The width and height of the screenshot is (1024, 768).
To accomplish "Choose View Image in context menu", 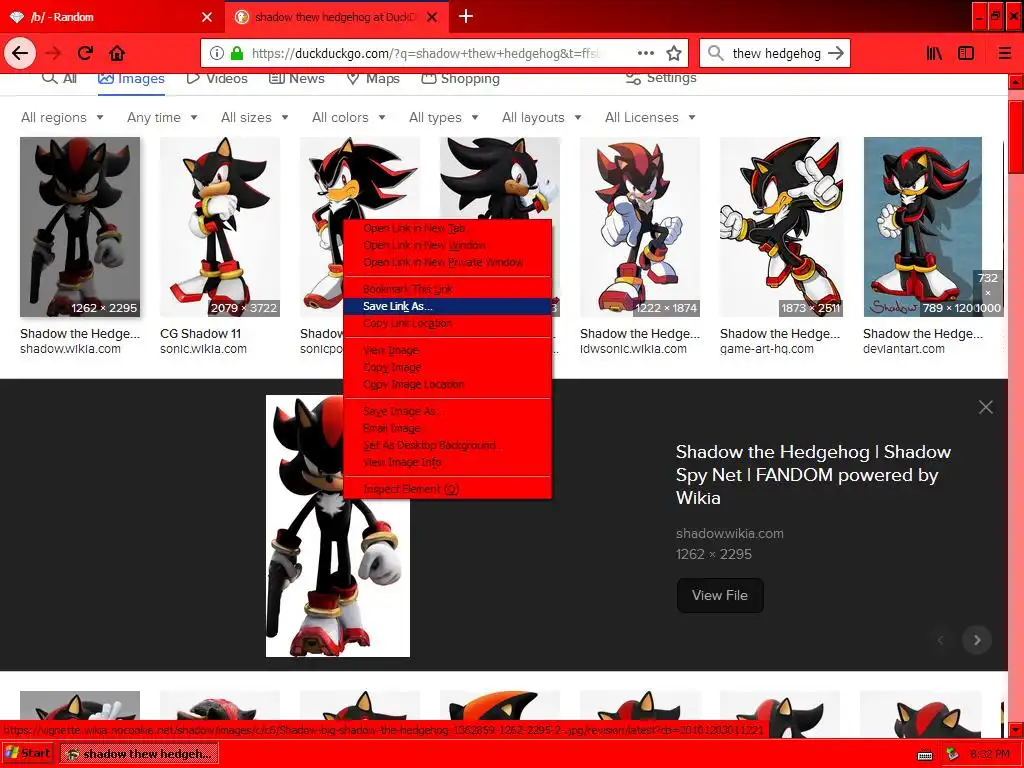I will tap(447, 350).
